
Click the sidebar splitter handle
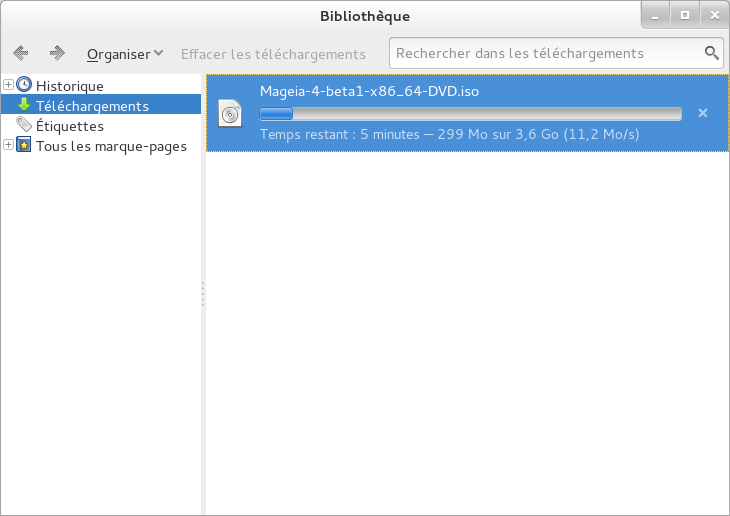click(203, 294)
